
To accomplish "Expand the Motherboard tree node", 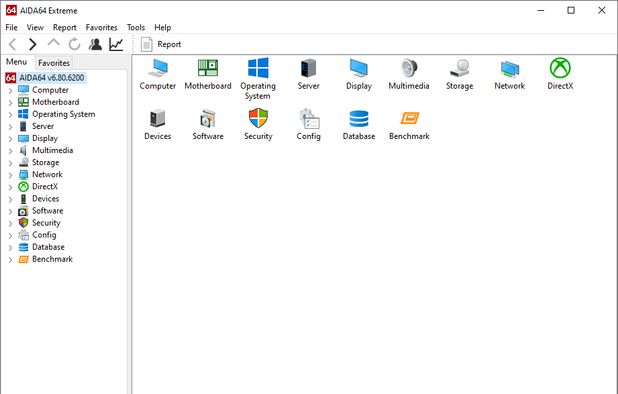I will click(x=11, y=103).
